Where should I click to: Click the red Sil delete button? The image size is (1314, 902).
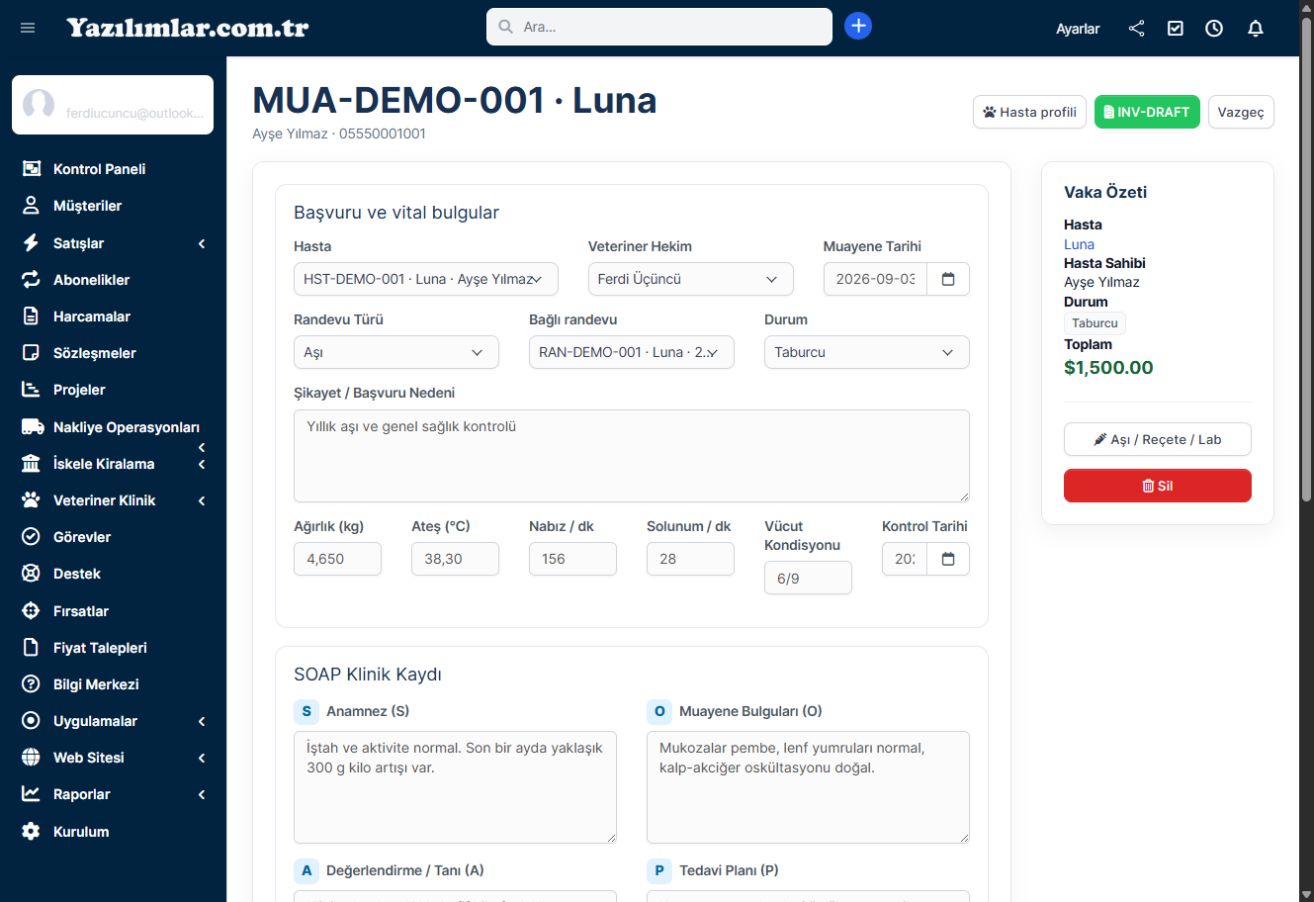tap(1157, 485)
